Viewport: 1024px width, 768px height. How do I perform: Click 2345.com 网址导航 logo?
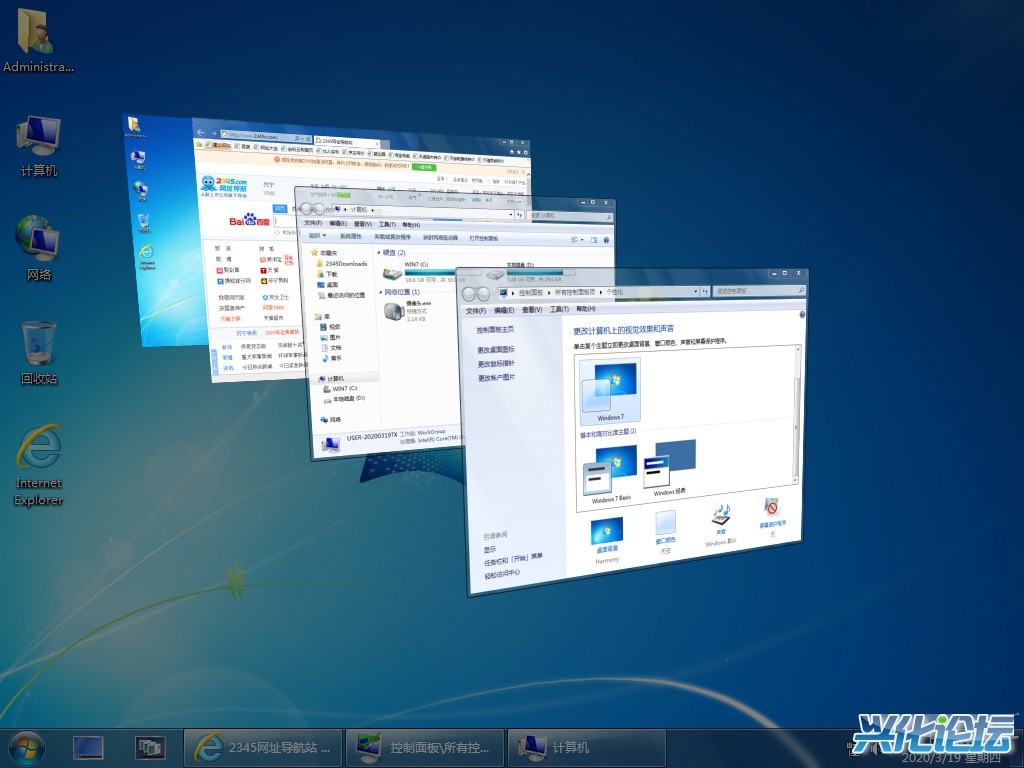tap(223, 186)
